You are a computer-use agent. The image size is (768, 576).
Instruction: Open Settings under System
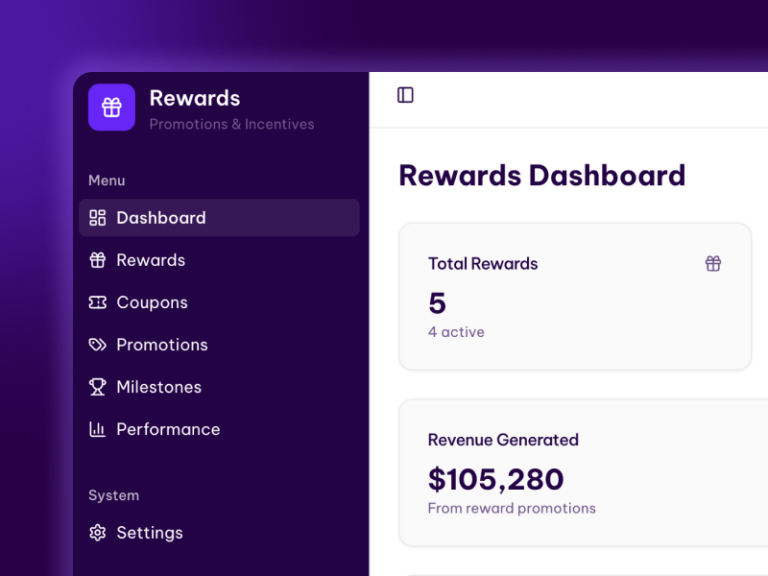coord(219,533)
